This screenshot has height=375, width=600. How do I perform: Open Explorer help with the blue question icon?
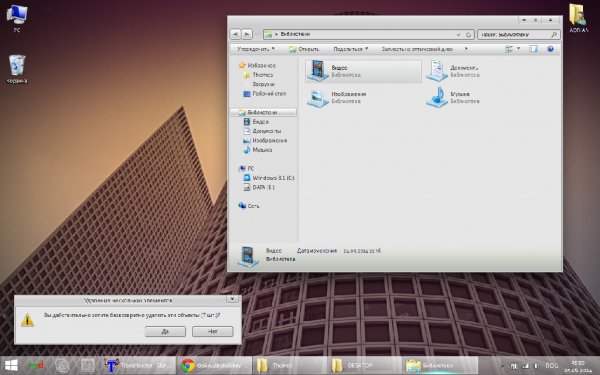[550, 49]
